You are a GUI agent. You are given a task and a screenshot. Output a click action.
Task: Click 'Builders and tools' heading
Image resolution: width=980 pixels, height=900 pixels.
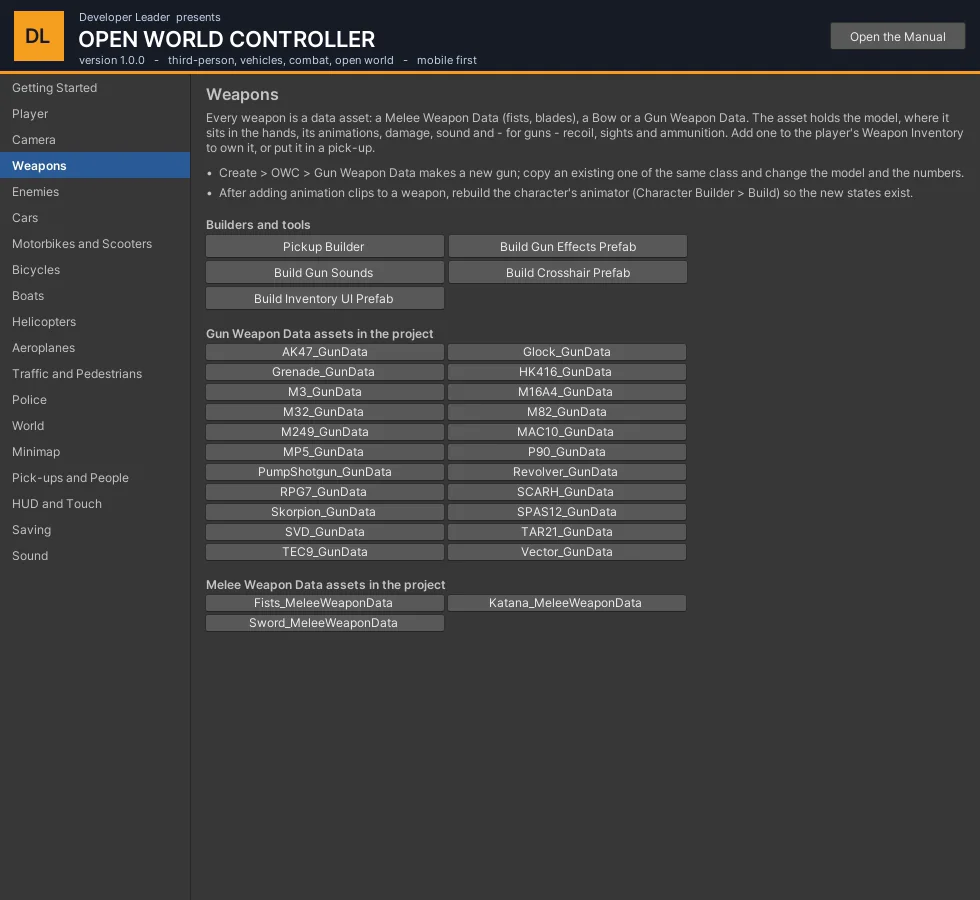pos(258,225)
